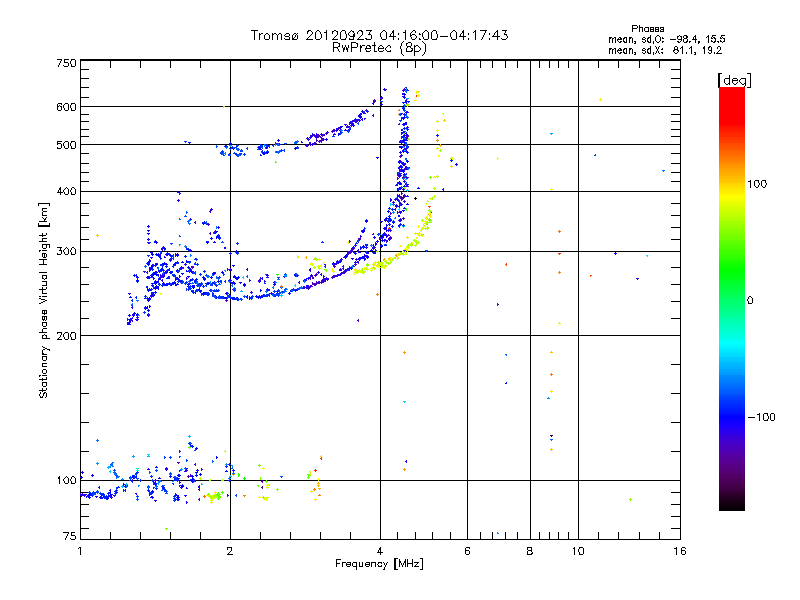Click the 'Phases' header text
The width and height of the screenshot is (800, 600).
click(x=647, y=29)
